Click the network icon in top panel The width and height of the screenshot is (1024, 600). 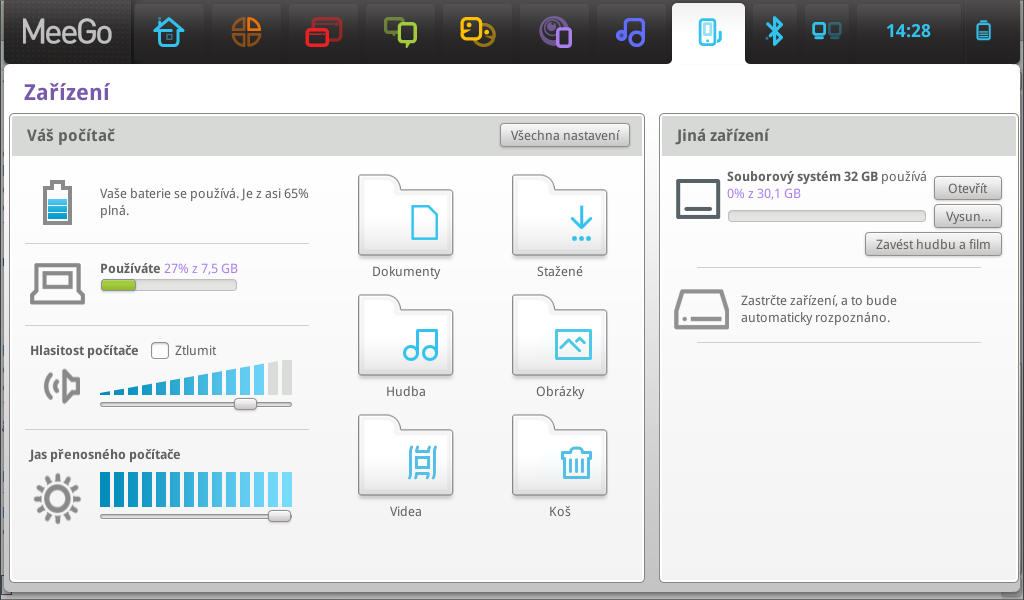(x=827, y=31)
